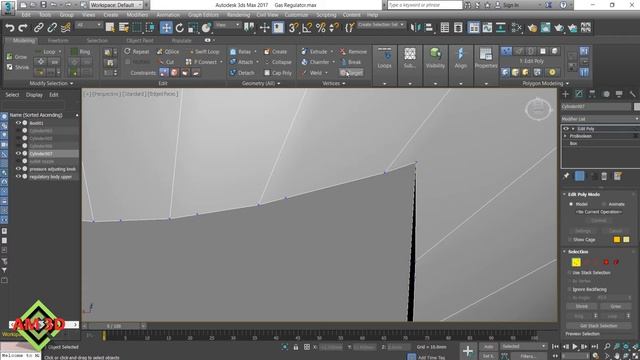Image resolution: width=640 pixels, height=360 pixels.
Task: Open the Modify panel tab icon
Action: pyautogui.click(x=579, y=94)
